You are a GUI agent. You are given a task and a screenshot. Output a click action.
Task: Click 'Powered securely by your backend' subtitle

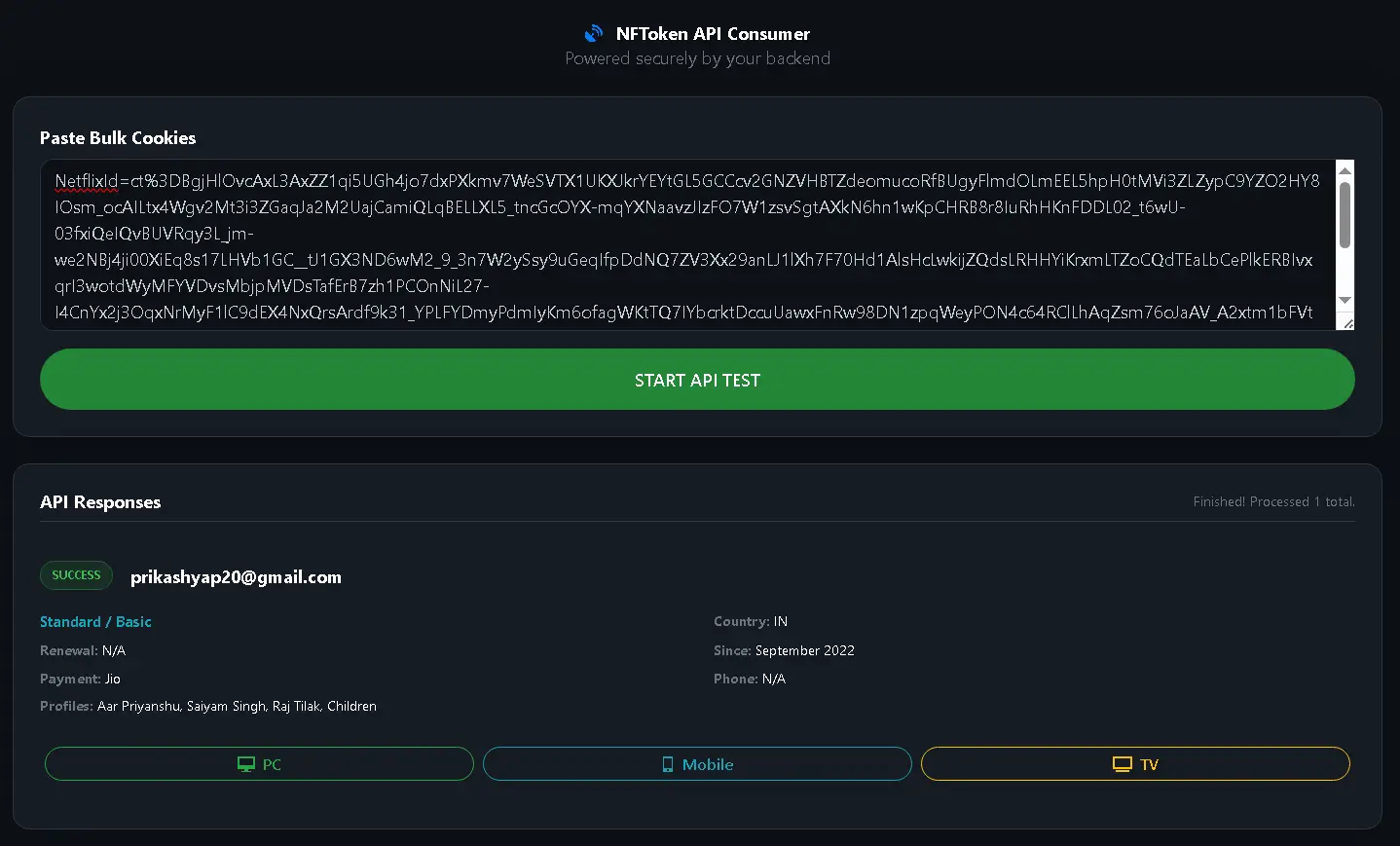pos(698,58)
